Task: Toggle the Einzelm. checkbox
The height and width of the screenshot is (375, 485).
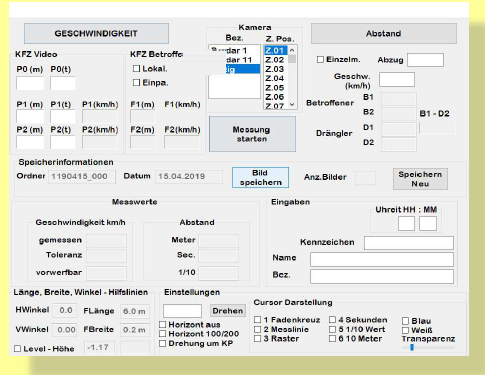Action: pos(320,59)
